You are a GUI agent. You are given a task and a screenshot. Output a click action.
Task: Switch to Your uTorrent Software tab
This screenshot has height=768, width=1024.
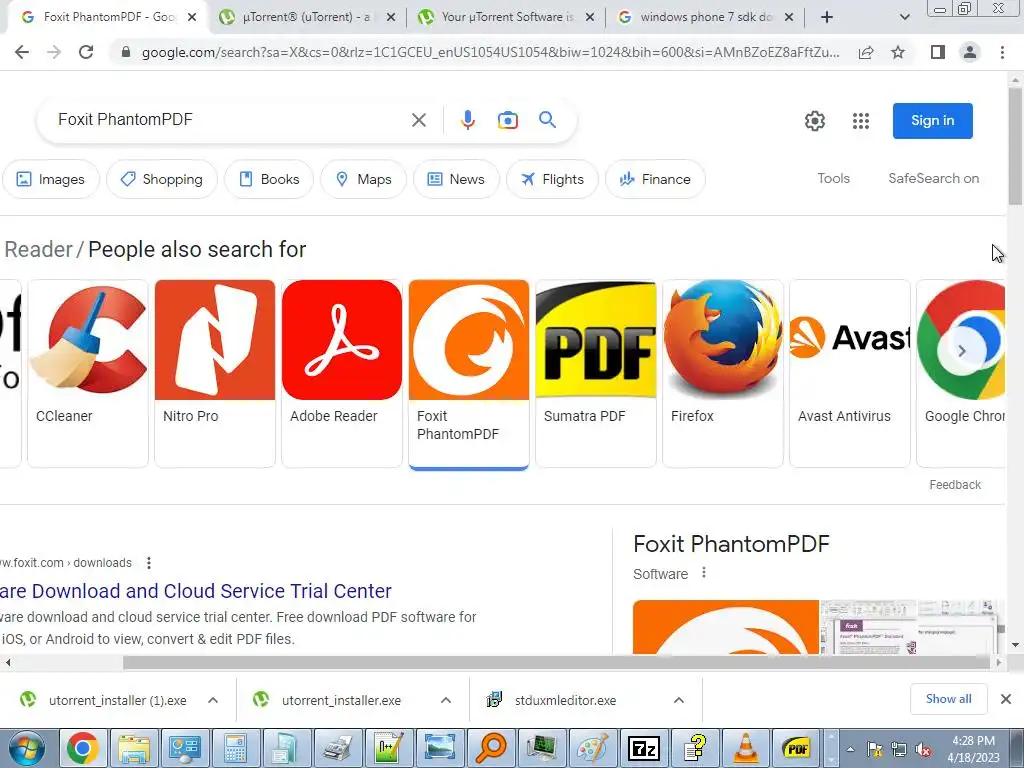pos(507,18)
